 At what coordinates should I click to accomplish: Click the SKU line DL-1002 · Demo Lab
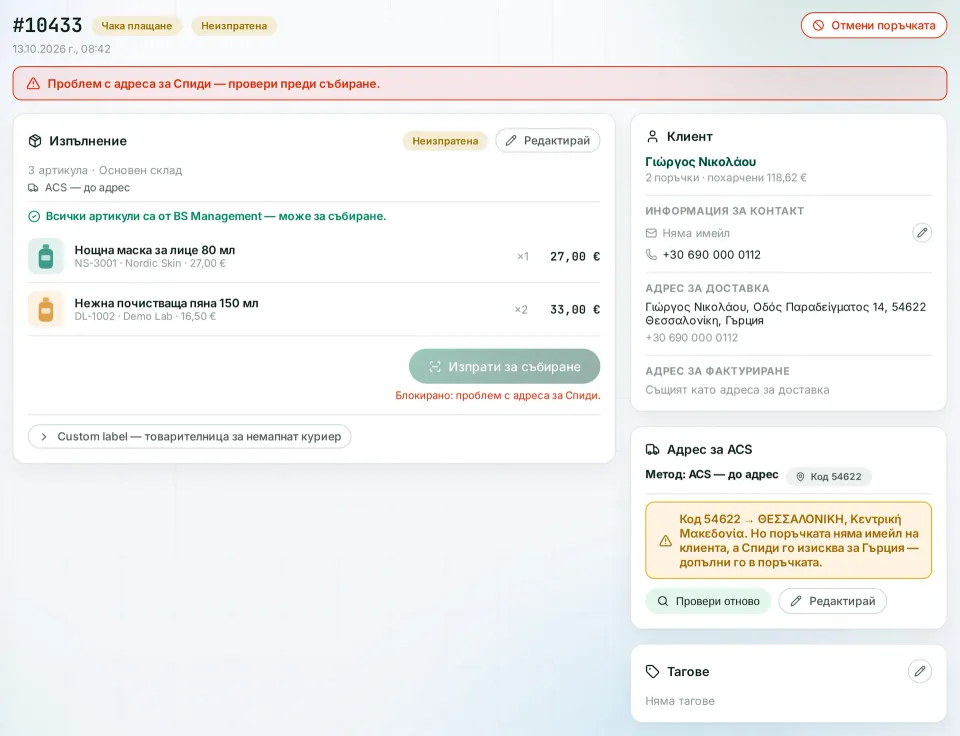tap(145, 317)
